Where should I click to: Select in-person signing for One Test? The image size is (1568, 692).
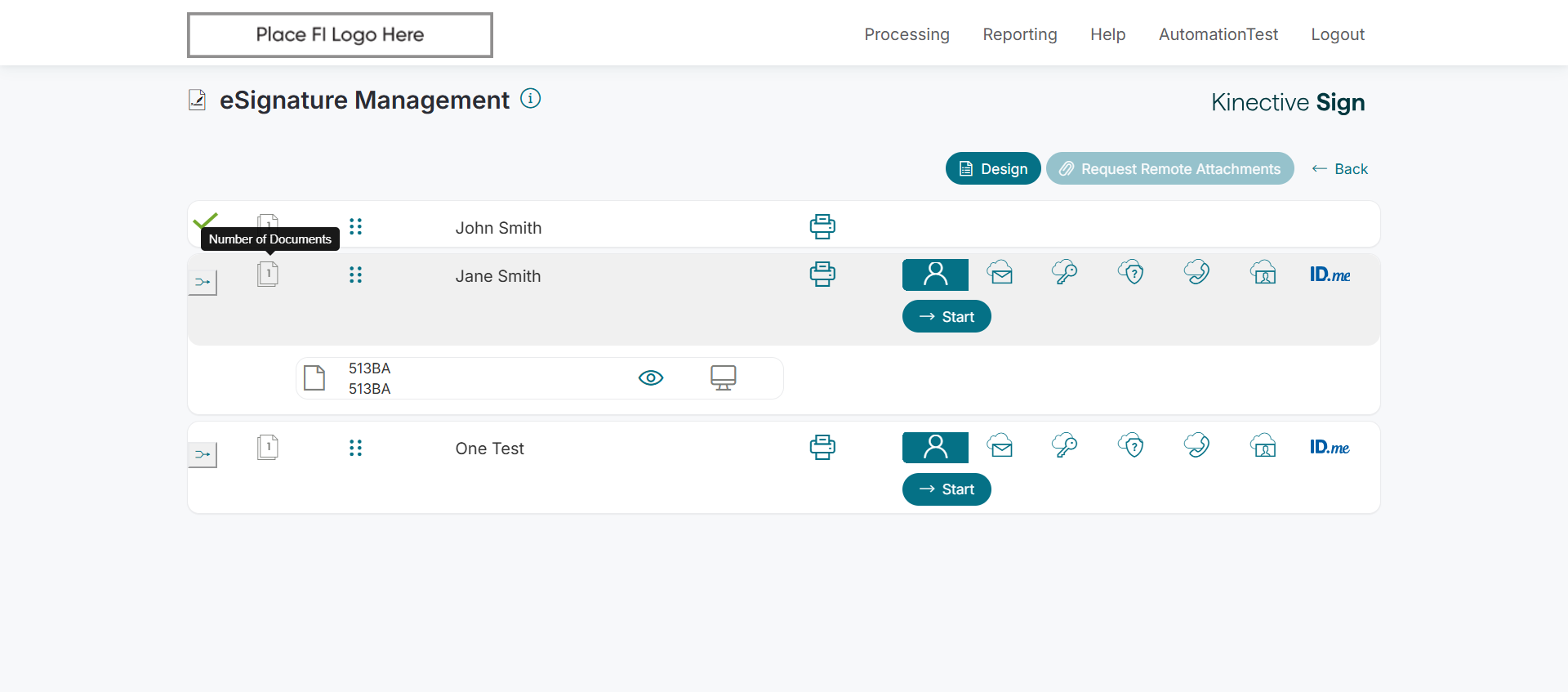pos(935,447)
